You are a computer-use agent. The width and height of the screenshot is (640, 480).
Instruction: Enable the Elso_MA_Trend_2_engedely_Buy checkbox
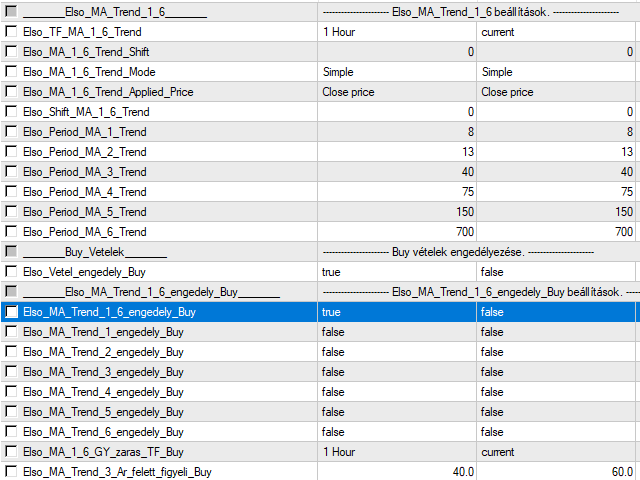(11, 352)
